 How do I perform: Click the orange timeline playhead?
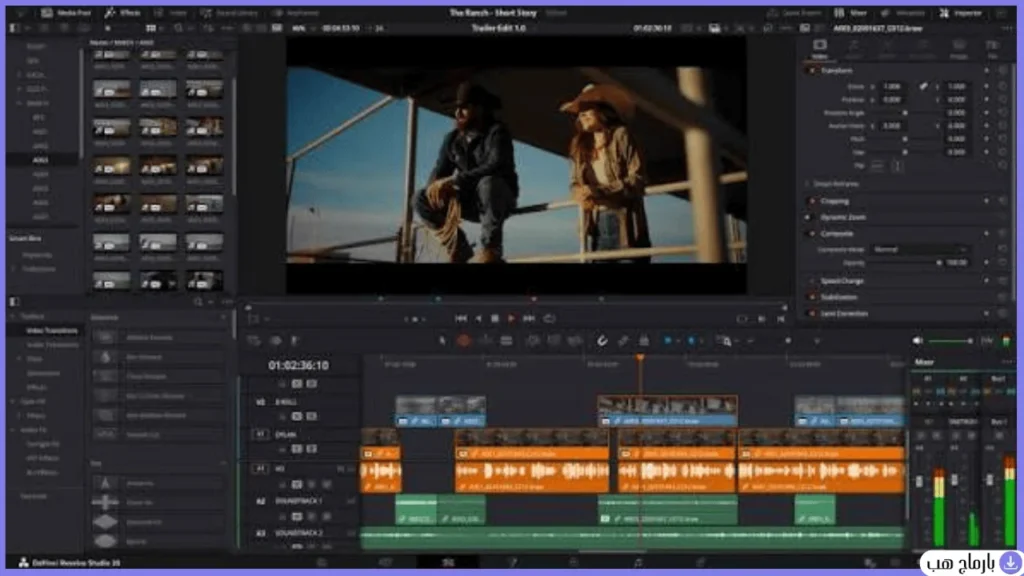click(640, 359)
